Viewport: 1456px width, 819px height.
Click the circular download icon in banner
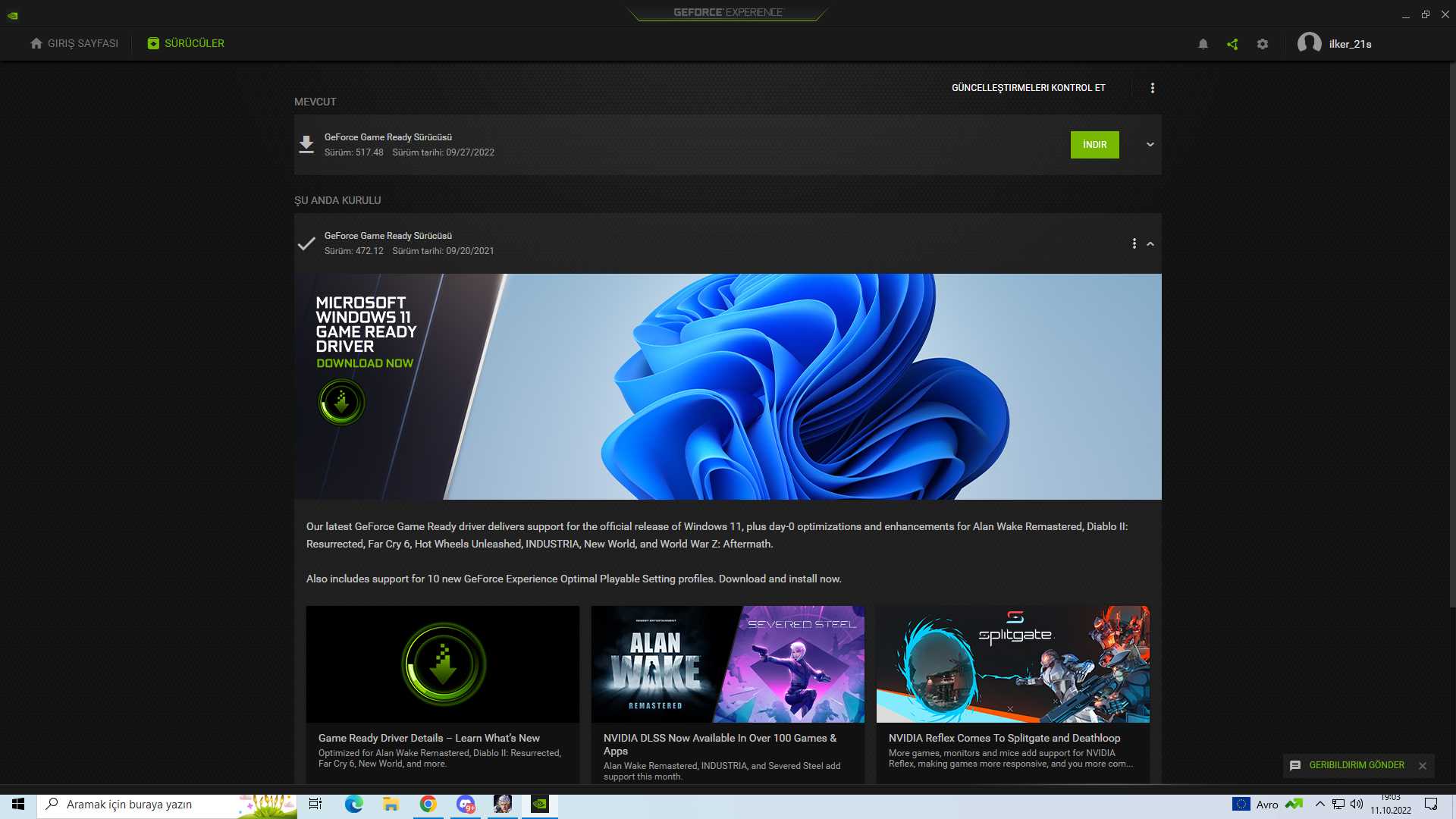pyautogui.click(x=341, y=402)
